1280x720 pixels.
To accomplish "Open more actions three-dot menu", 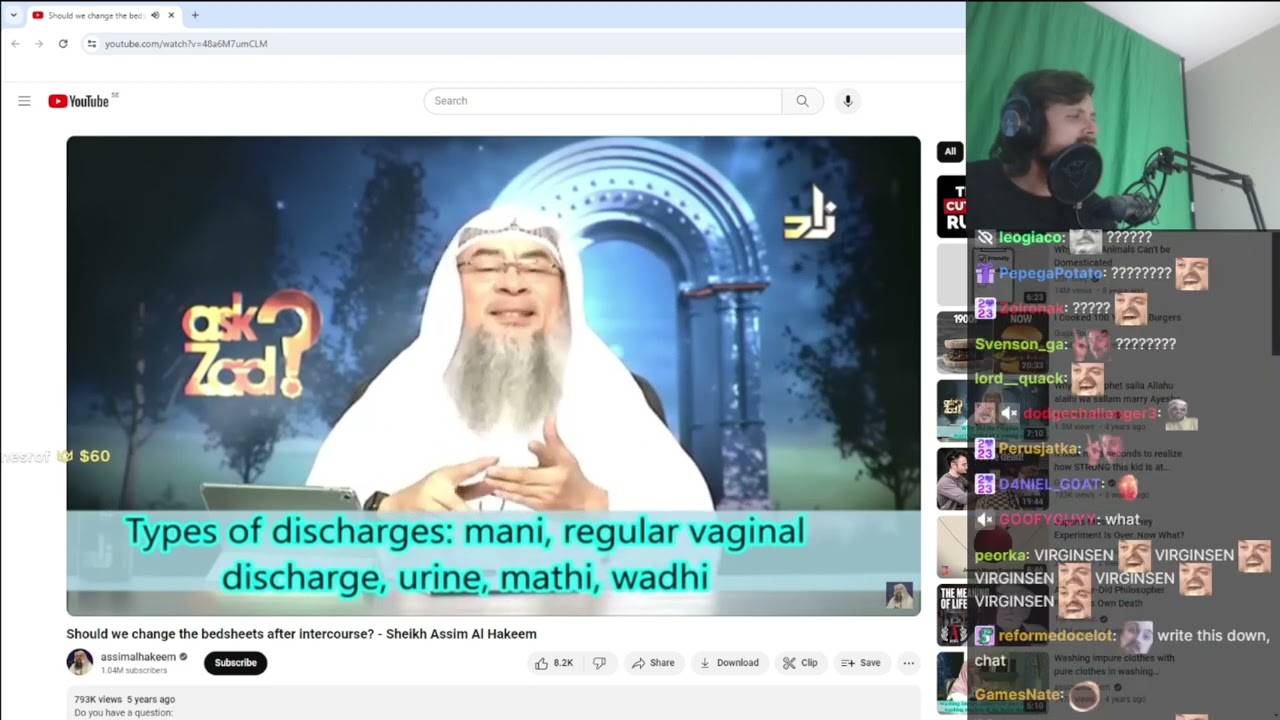I will [908, 663].
